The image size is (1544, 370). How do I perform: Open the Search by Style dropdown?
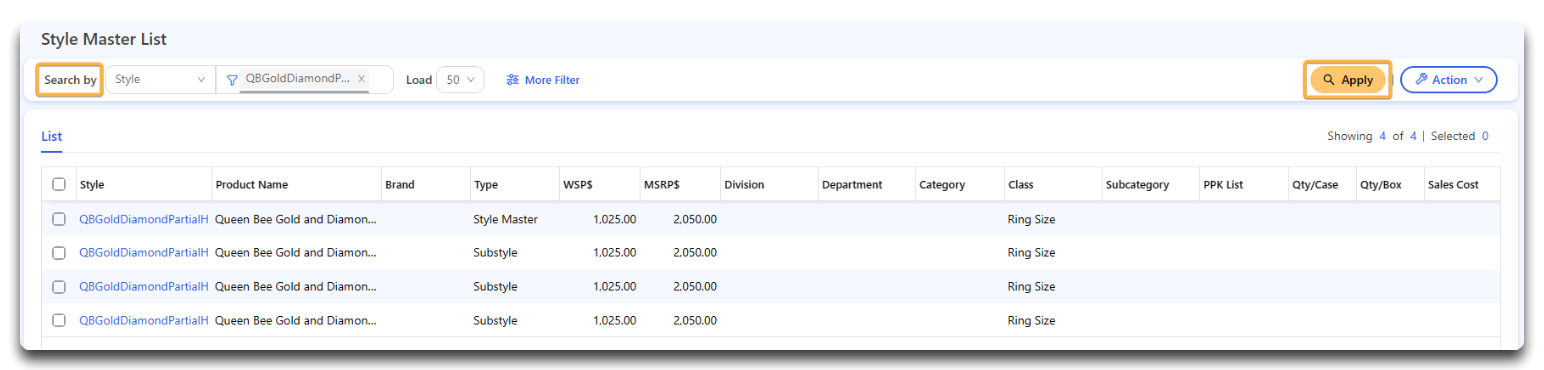[x=160, y=80]
